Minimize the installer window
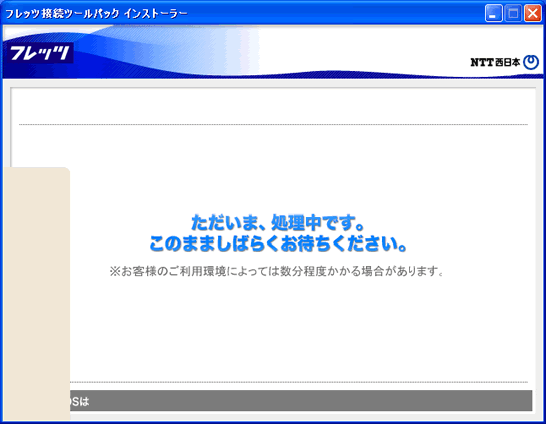546x424 pixels. [493, 14]
